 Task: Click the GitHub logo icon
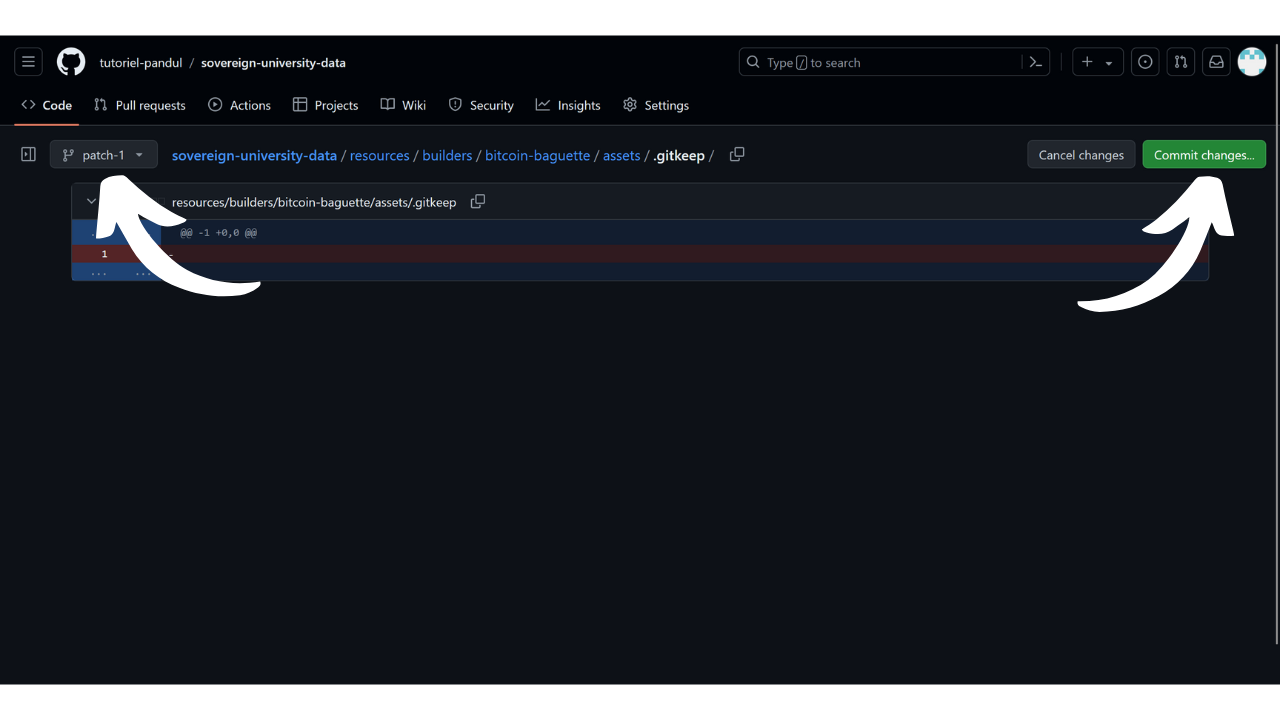point(71,62)
